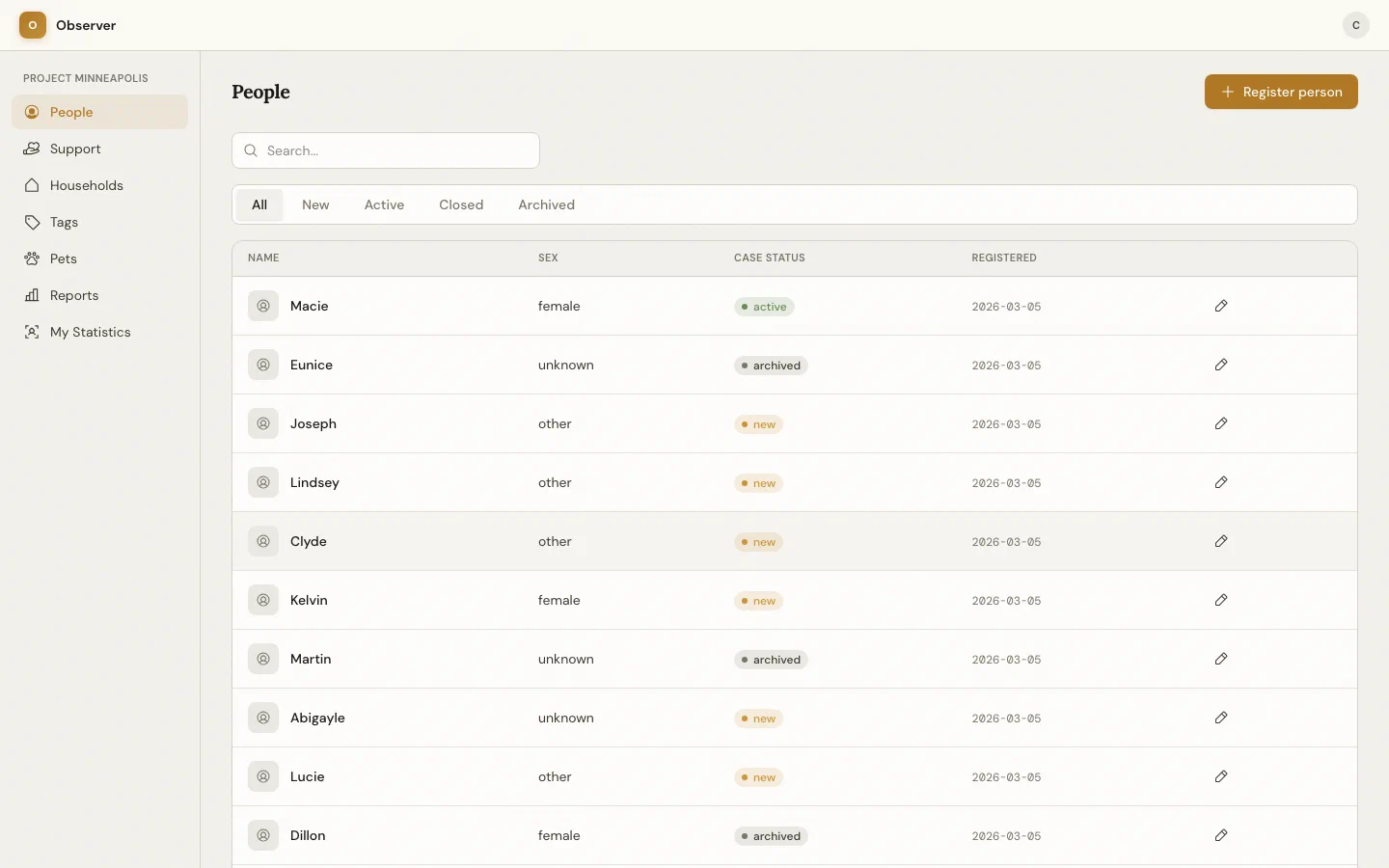Select the Pets paw icon

tap(32, 258)
